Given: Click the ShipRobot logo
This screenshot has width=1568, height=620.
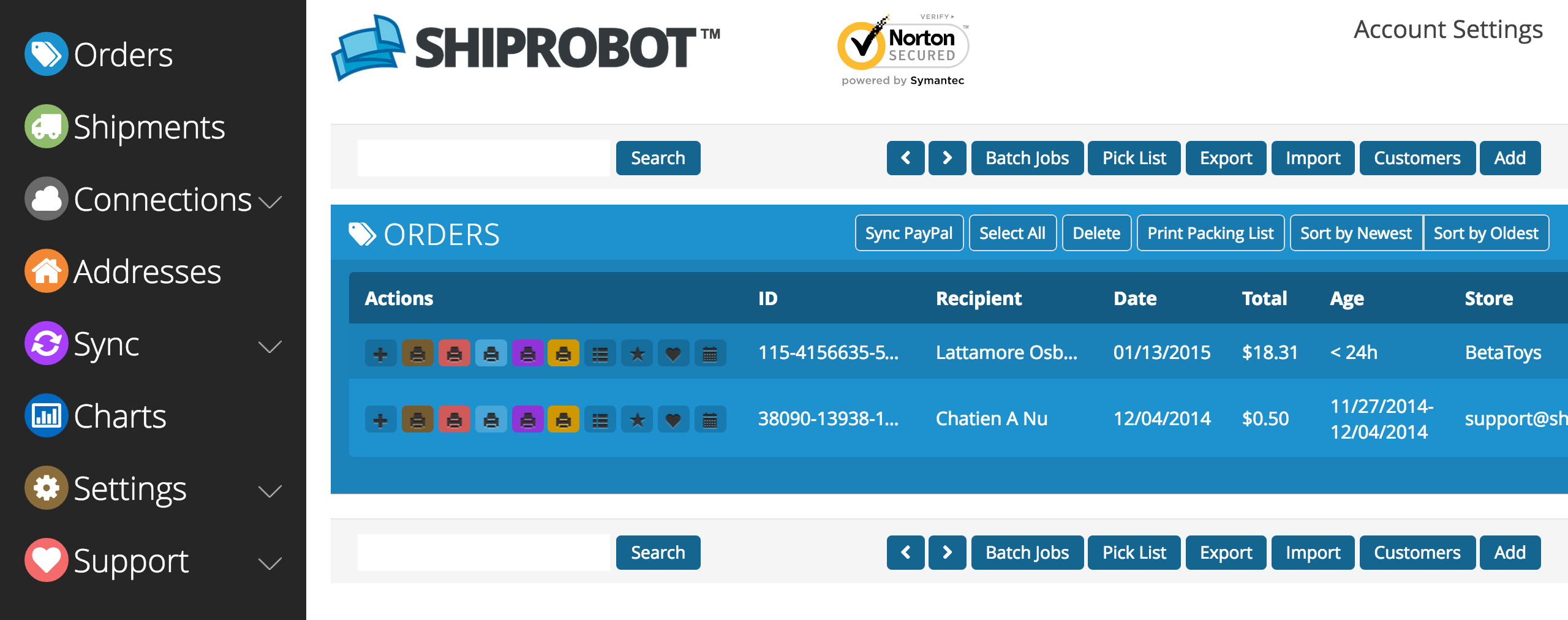Looking at the screenshot, I should (x=526, y=48).
